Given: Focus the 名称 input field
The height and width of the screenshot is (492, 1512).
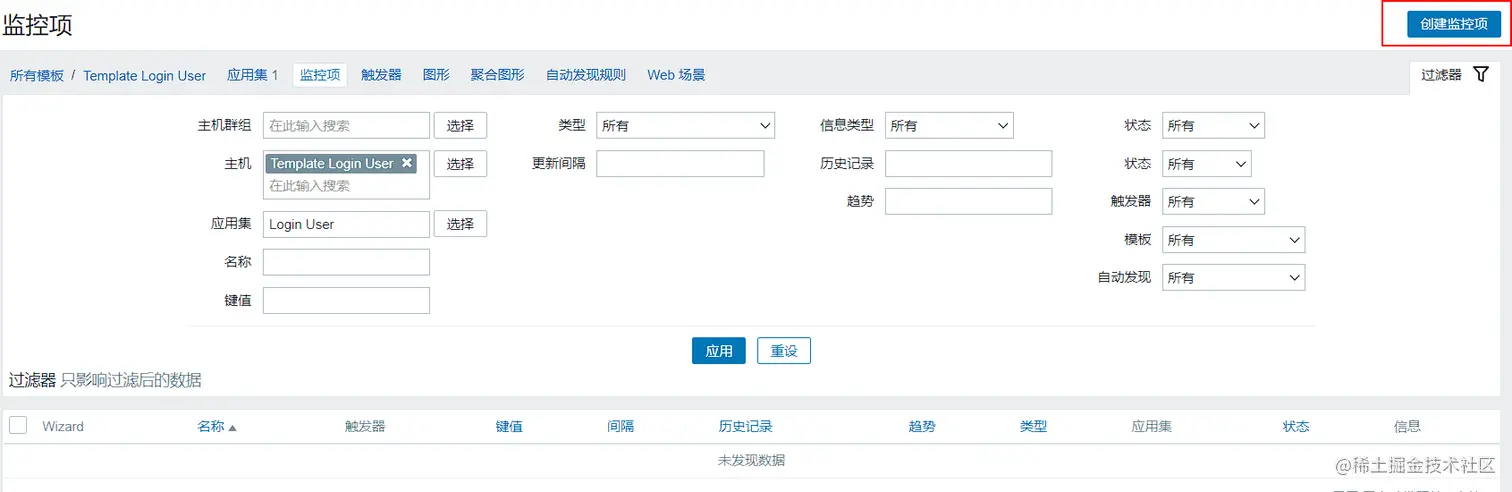Looking at the screenshot, I should pyautogui.click(x=346, y=262).
